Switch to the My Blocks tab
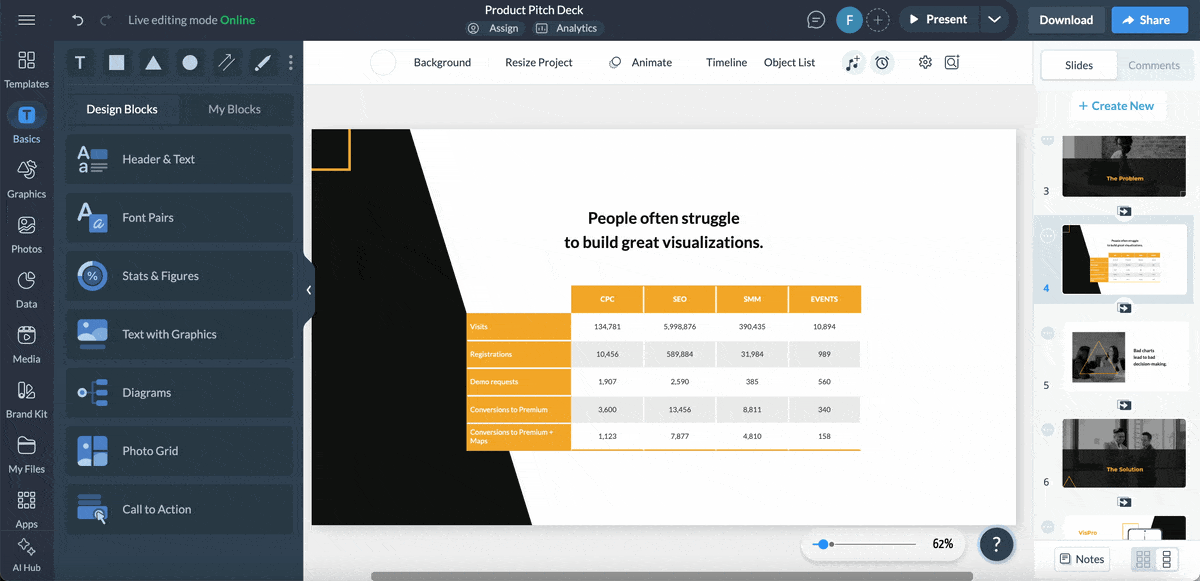 [234, 109]
